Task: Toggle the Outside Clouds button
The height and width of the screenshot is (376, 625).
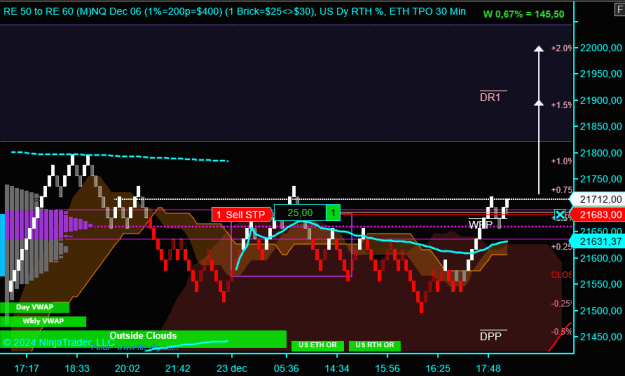Action: (143, 339)
